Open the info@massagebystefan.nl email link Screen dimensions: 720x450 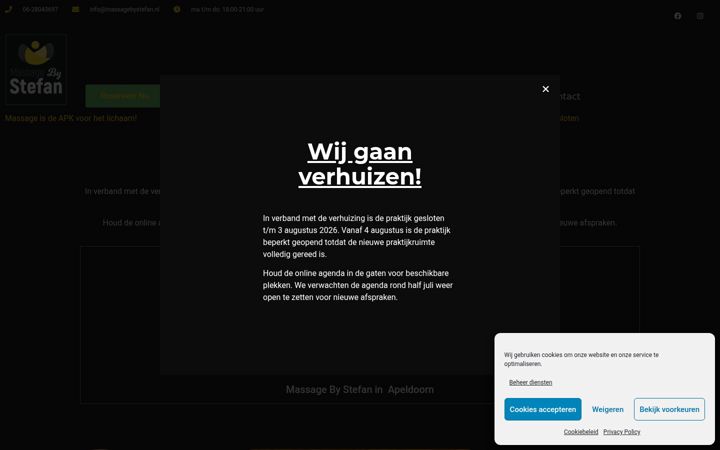pyautogui.click(x=124, y=9)
